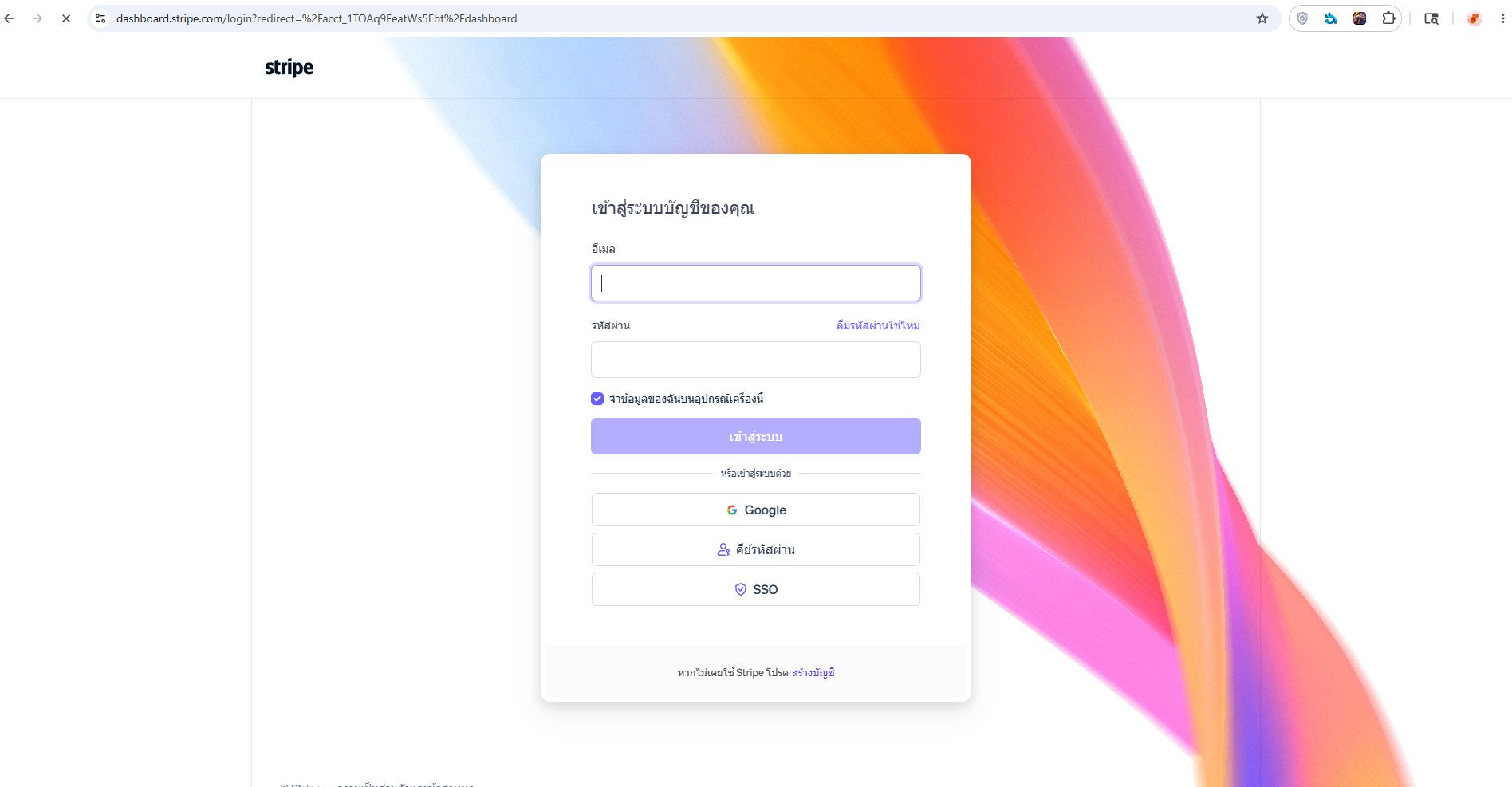Click the purple เข้าสู่ระบบ sign-in button
This screenshot has height=787, width=1512.
pos(756,436)
